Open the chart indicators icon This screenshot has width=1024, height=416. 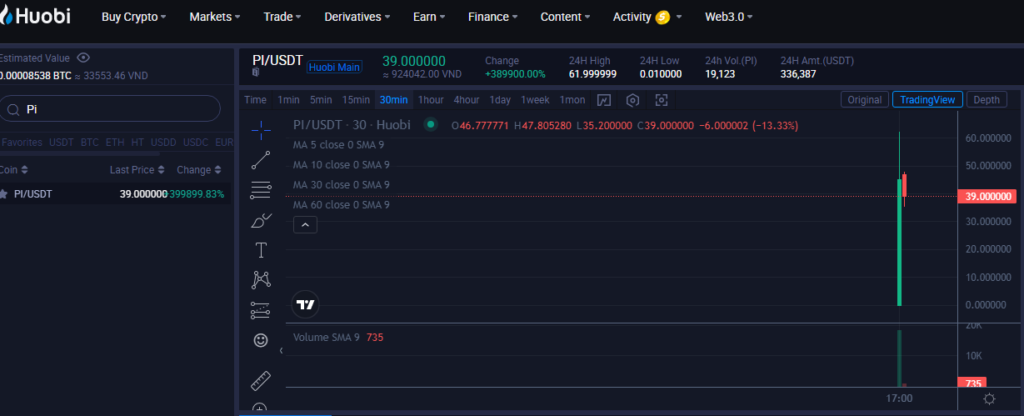[x=604, y=100]
